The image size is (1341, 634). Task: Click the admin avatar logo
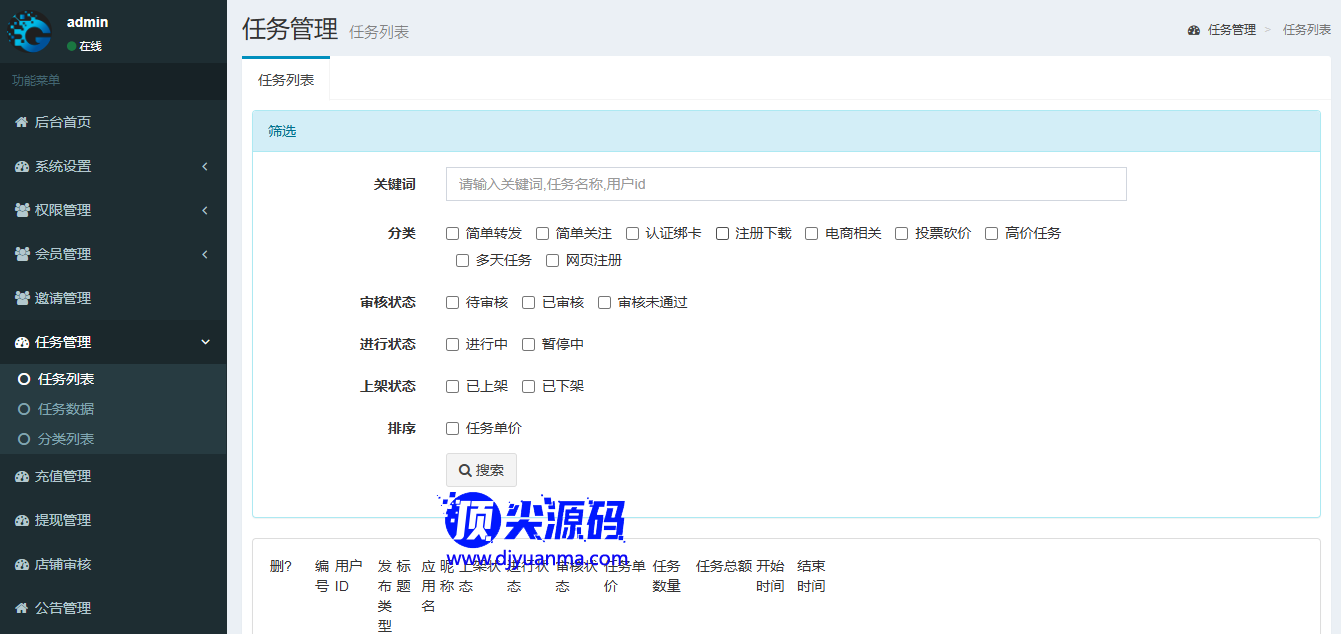pyautogui.click(x=30, y=31)
